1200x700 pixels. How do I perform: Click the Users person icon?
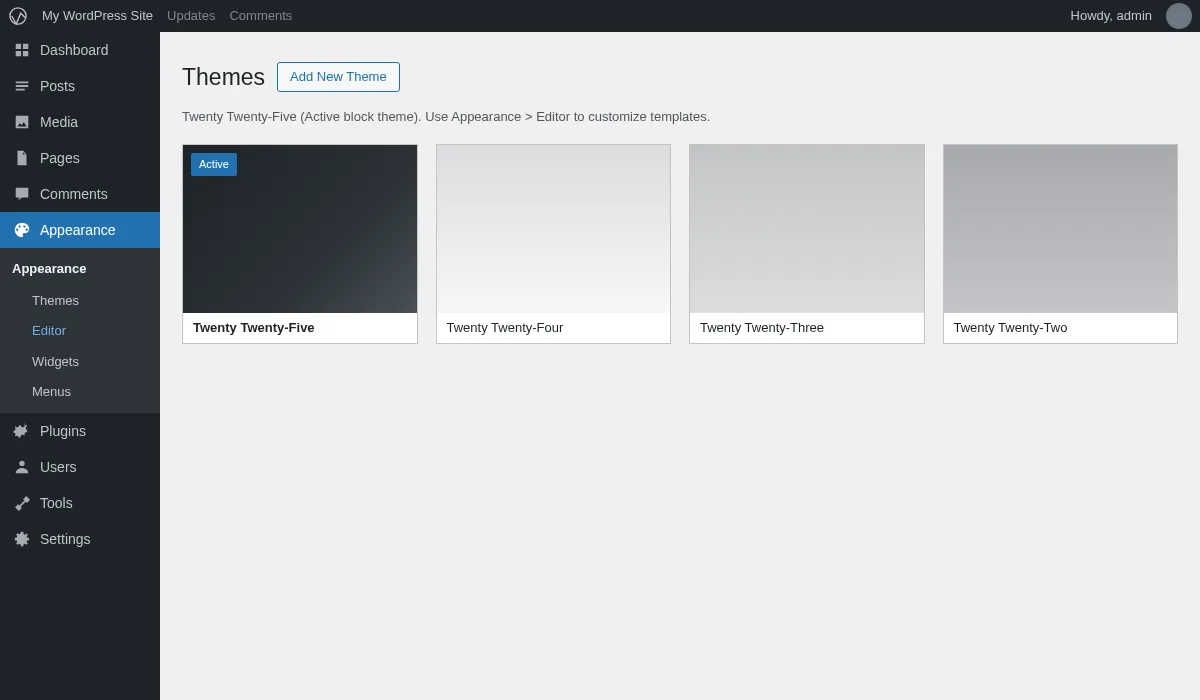tap(22, 467)
